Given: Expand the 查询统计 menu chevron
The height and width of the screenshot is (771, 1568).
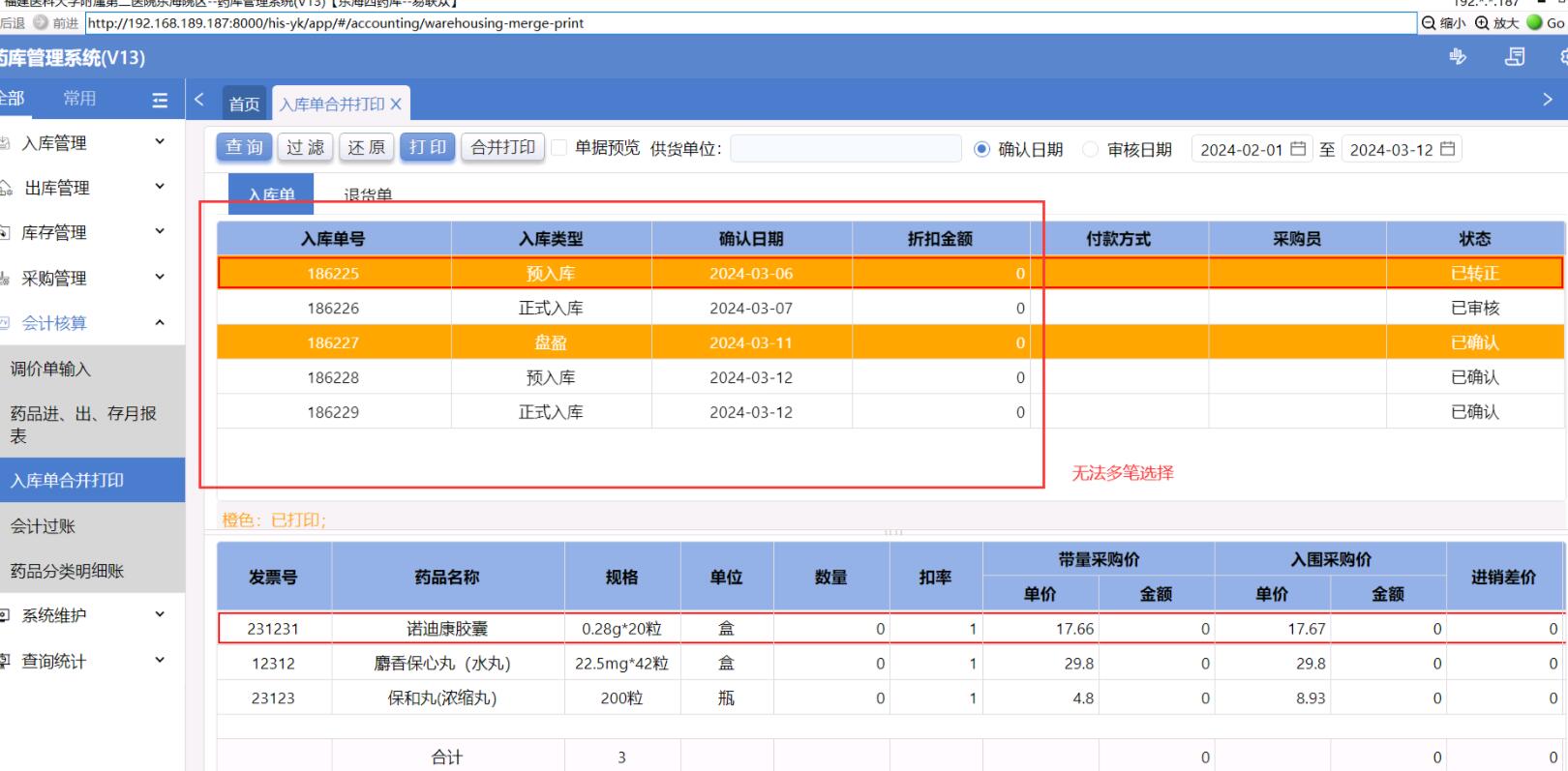Looking at the screenshot, I should (x=160, y=660).
